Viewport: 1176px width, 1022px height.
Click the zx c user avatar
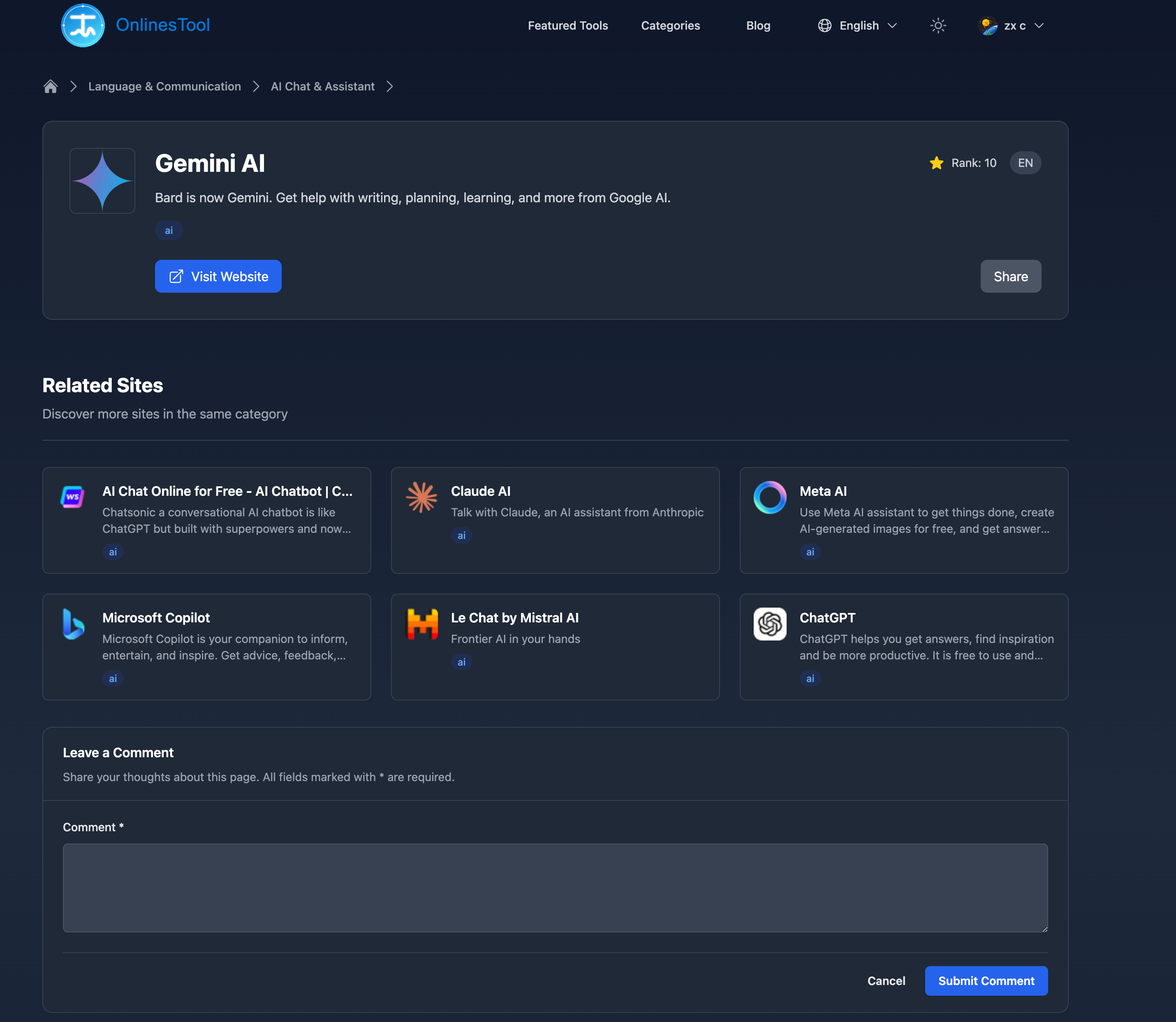coord(987,25)
